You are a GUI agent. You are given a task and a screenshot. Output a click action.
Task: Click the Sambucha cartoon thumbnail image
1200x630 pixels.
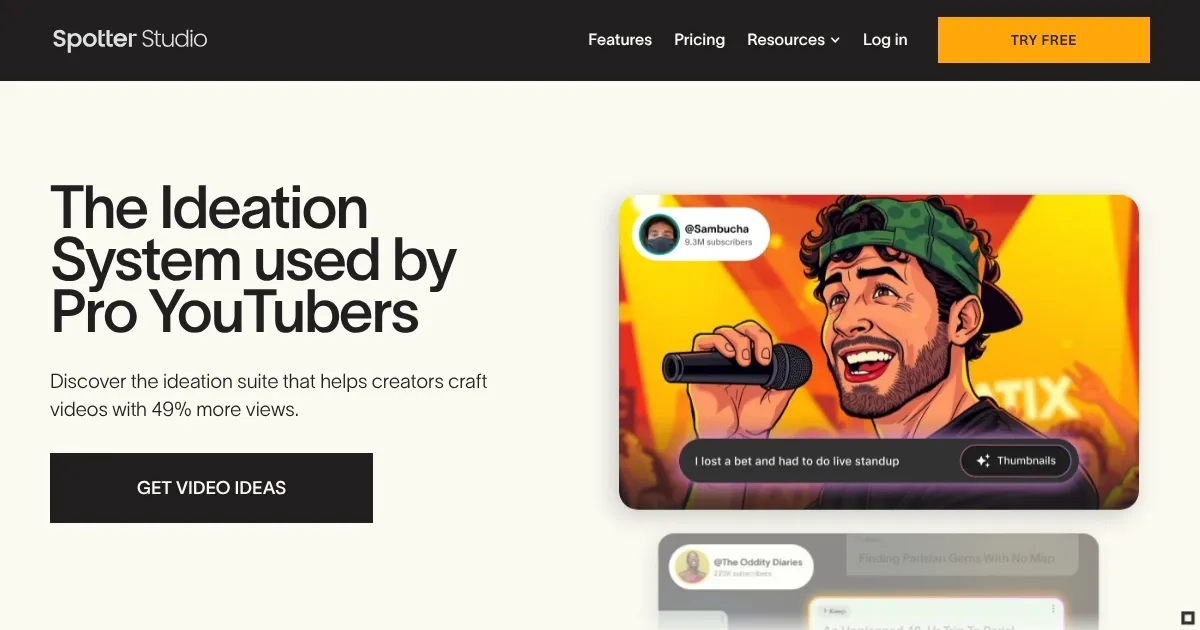[879, 352]
